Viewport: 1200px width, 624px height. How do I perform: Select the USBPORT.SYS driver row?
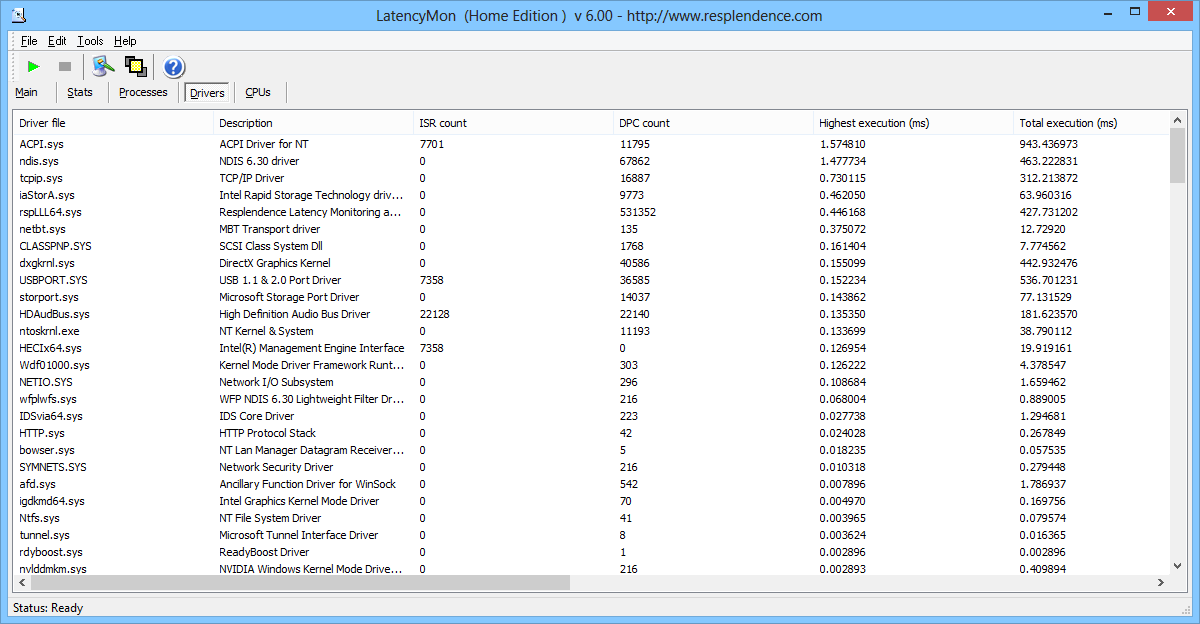tap(591, 280)
